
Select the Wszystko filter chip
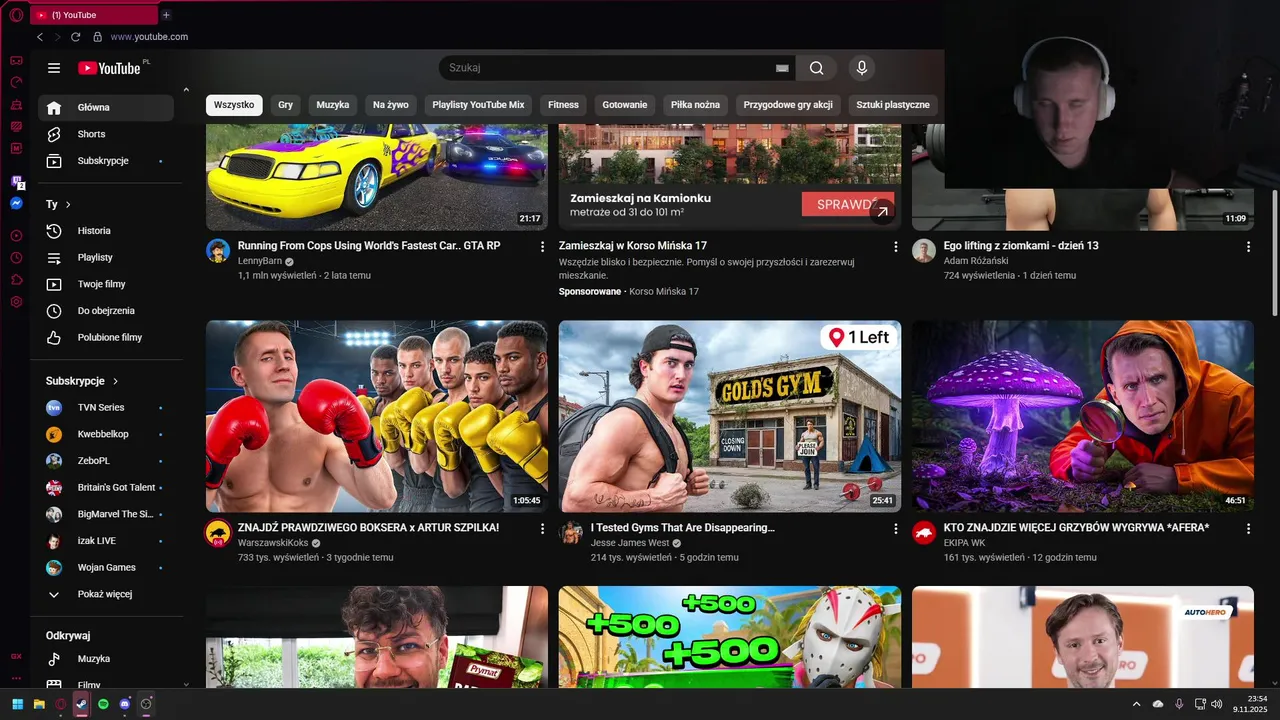coord(234,105)
